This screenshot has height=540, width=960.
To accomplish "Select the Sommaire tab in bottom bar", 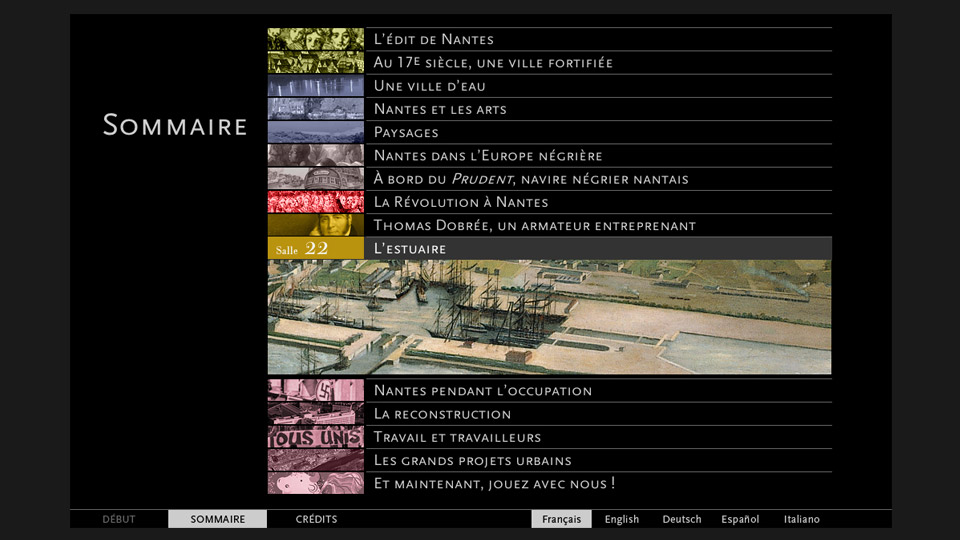I will tap(217, 519).
